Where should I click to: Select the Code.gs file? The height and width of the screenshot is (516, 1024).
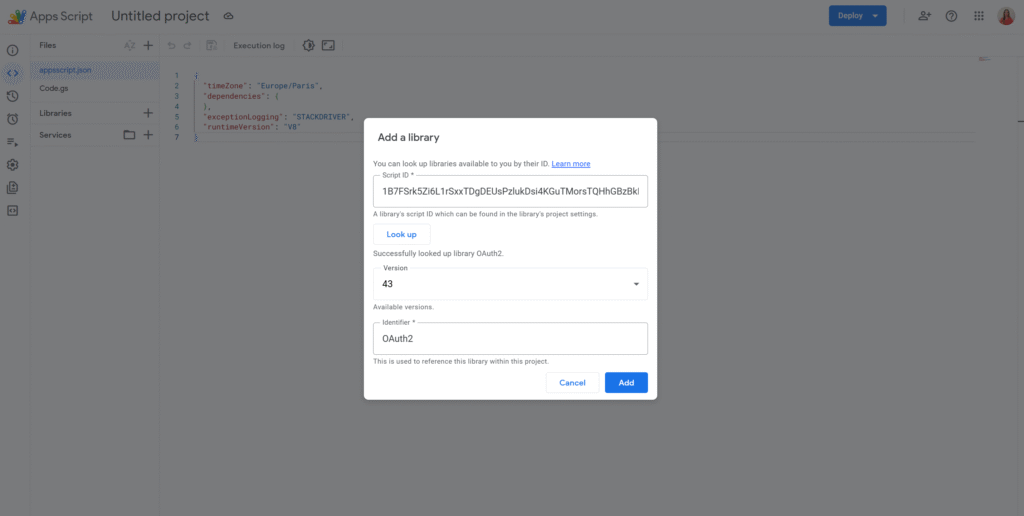point(54,88)
